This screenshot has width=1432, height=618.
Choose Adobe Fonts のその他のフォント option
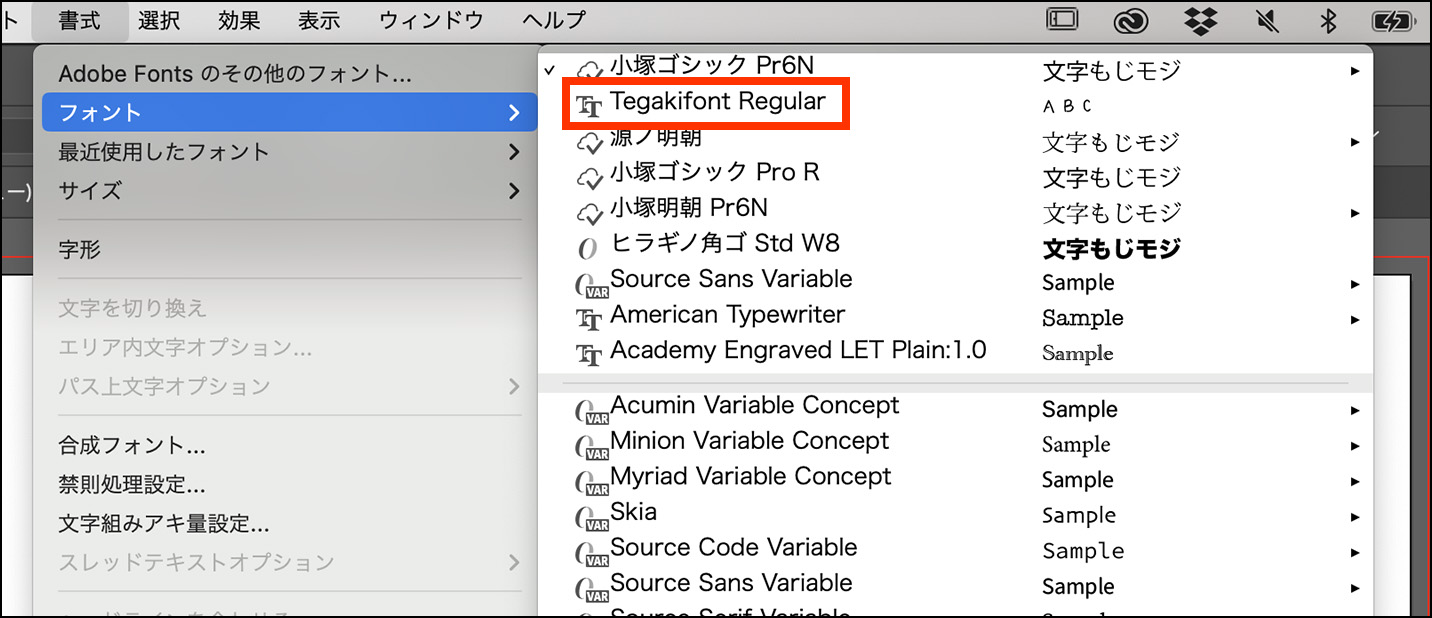[235, 74]
